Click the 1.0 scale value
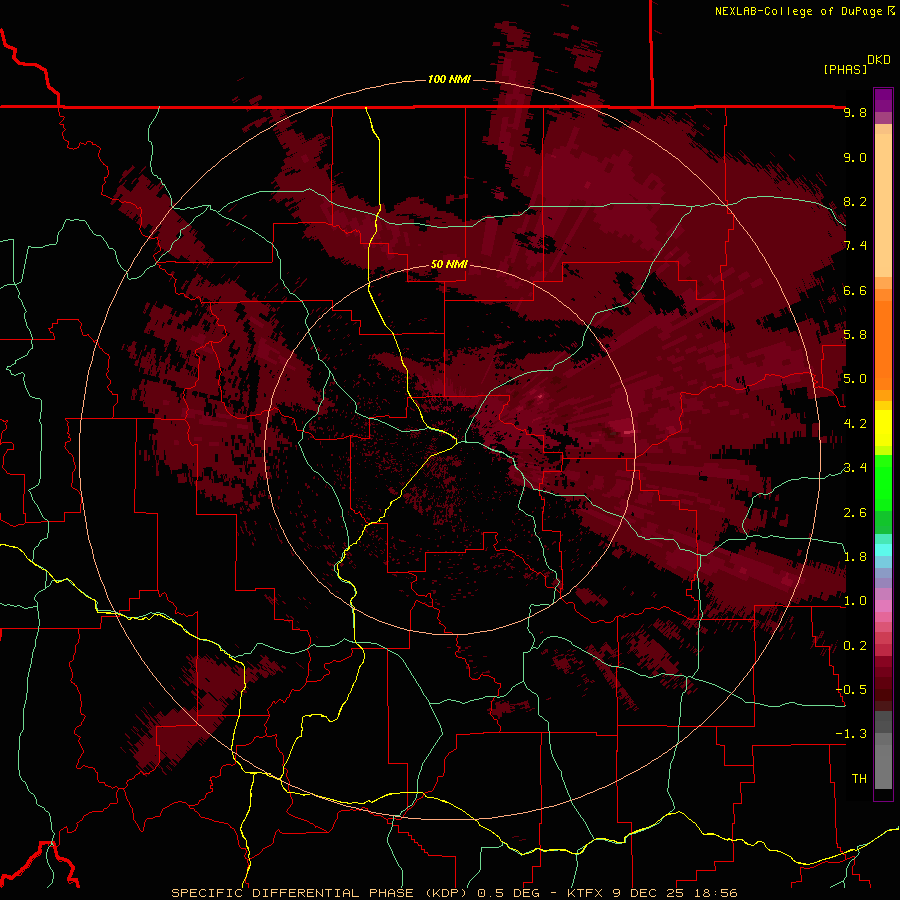Image resolution: width=900 pixels, height=900 pixels. tap(855, 601)
